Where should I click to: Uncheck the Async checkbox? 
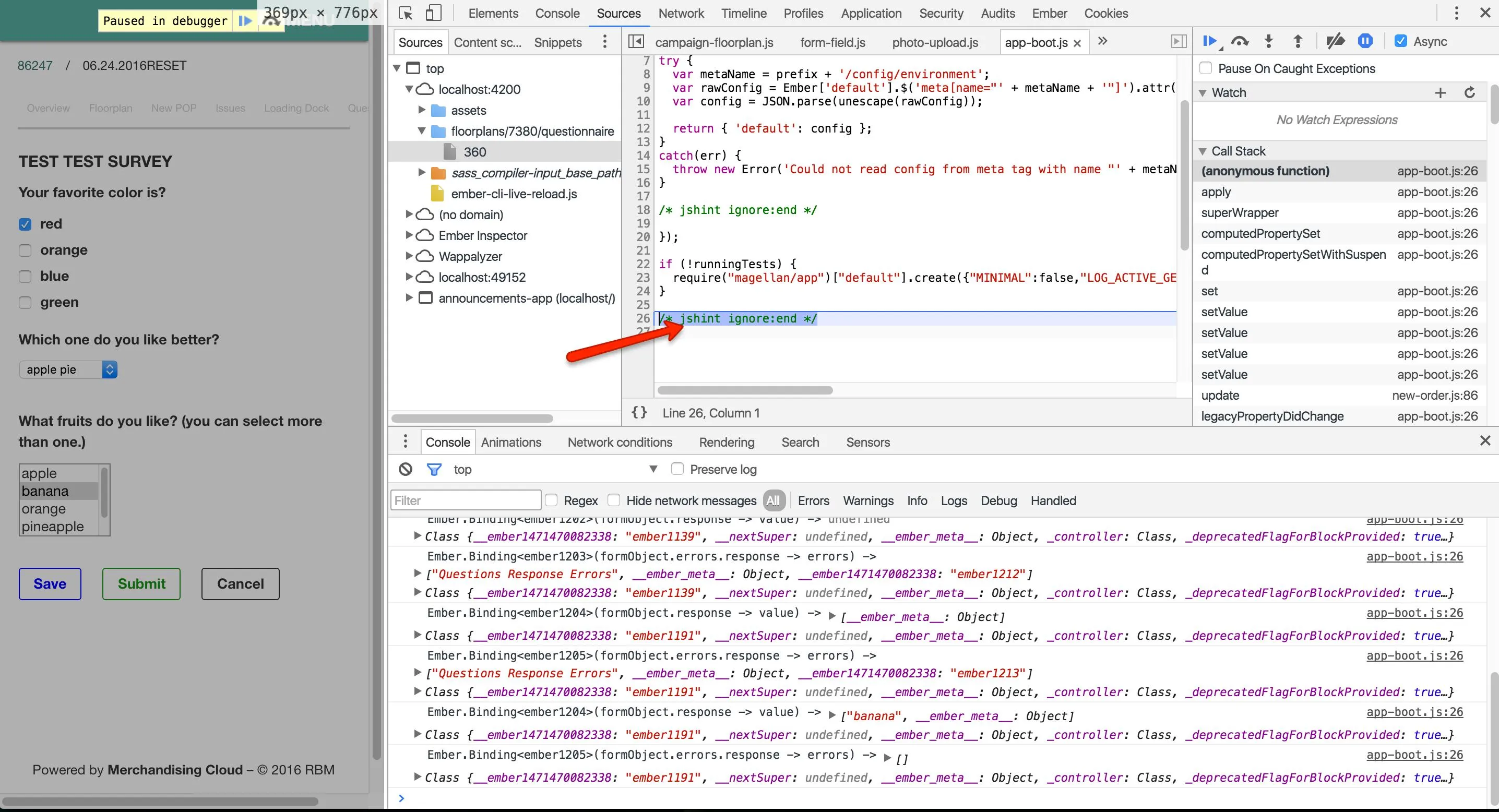pos(1401,41)
